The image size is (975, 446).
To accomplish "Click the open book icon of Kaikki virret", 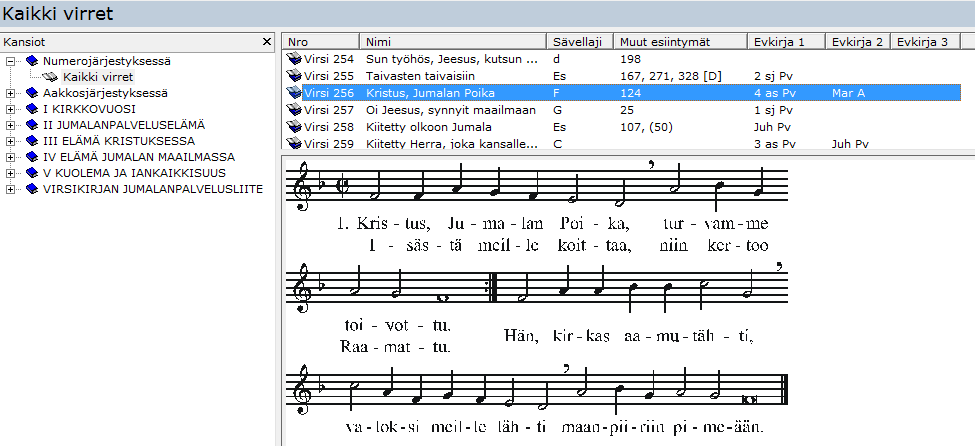I will [51, 77].
